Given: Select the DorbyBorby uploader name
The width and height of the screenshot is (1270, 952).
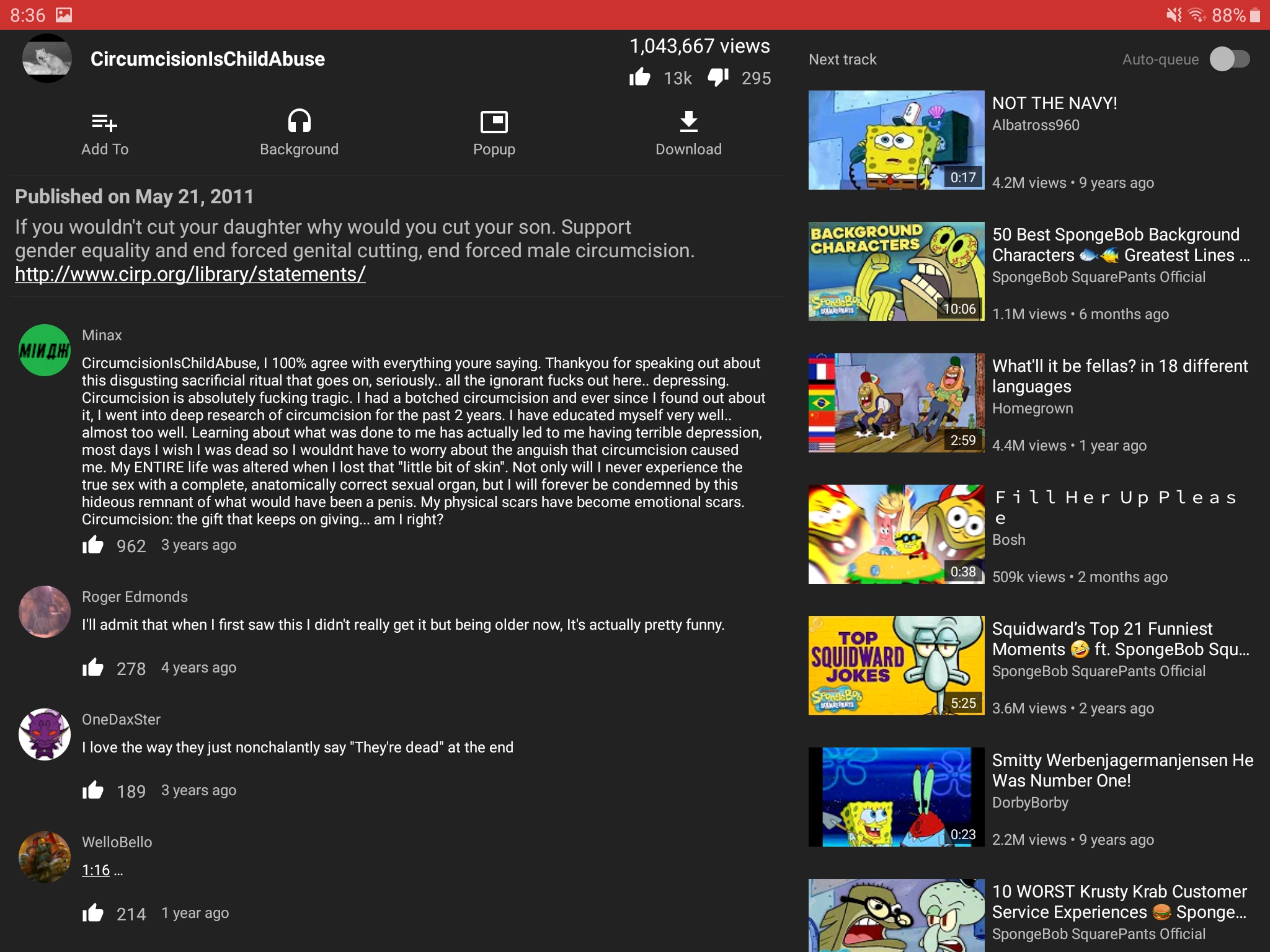Looking at the screenshot, I should (x=1030, y=803).
